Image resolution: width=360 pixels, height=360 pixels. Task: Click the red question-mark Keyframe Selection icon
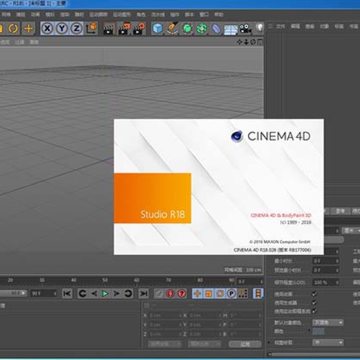[x=182, y=294]
